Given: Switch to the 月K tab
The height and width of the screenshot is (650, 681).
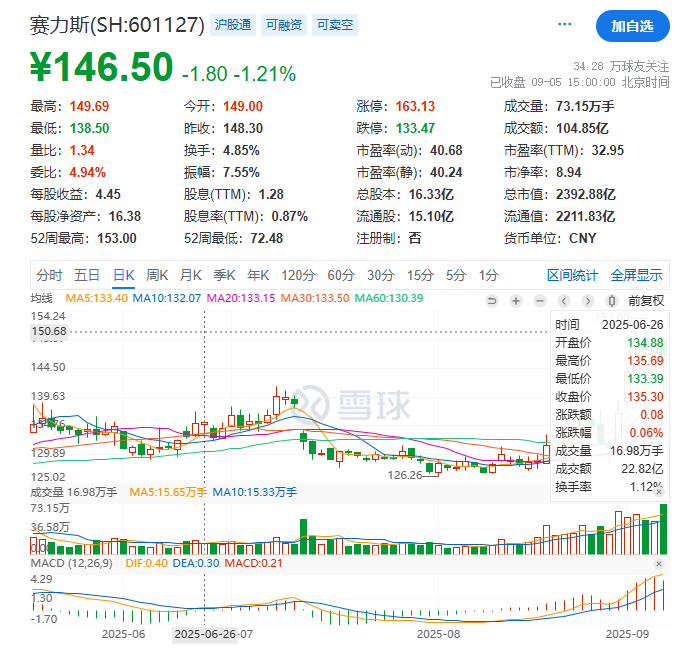Looking at the screenshot, I should click(x=191, y=275).
